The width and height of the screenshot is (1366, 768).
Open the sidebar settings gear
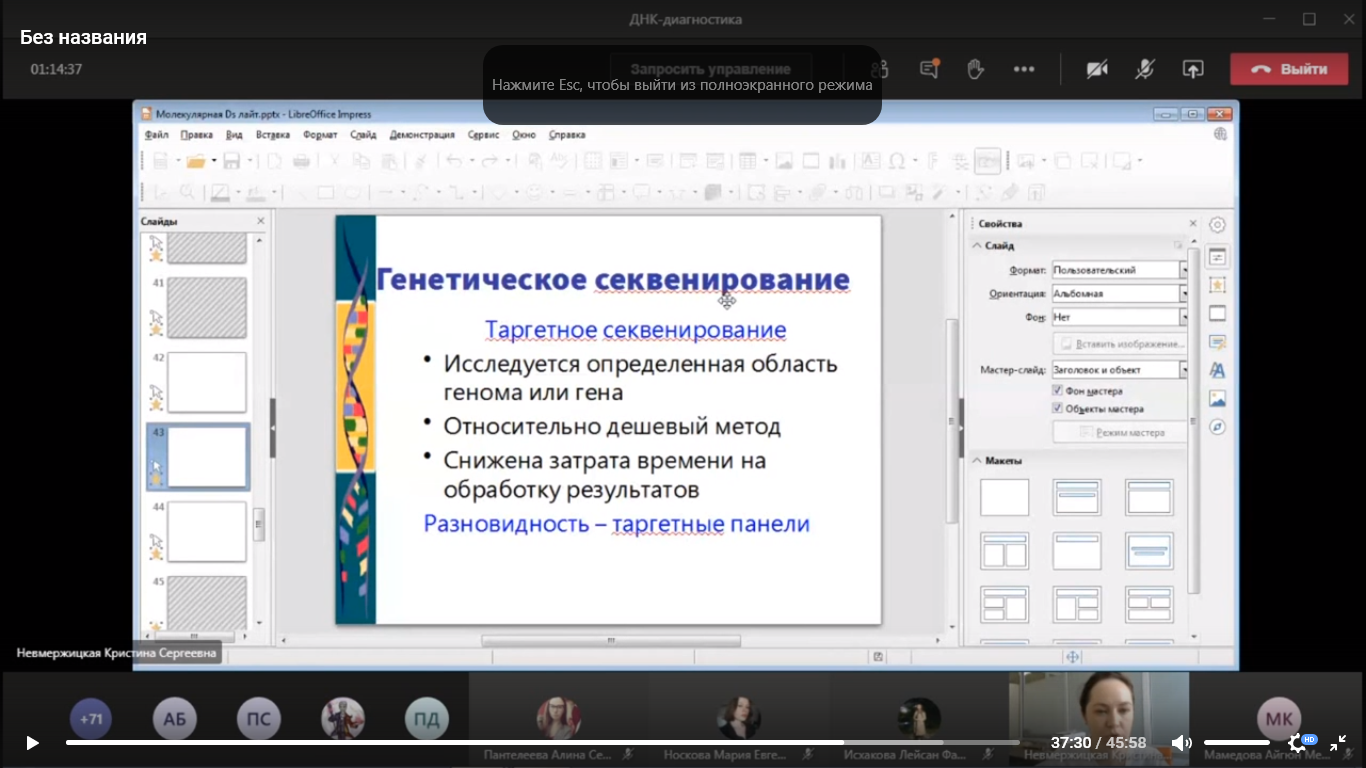1217,225
